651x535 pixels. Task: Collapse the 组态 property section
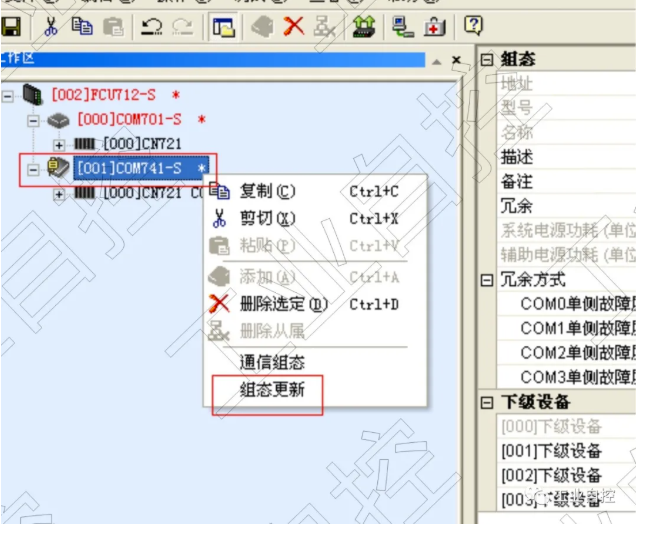coord(487,60)
